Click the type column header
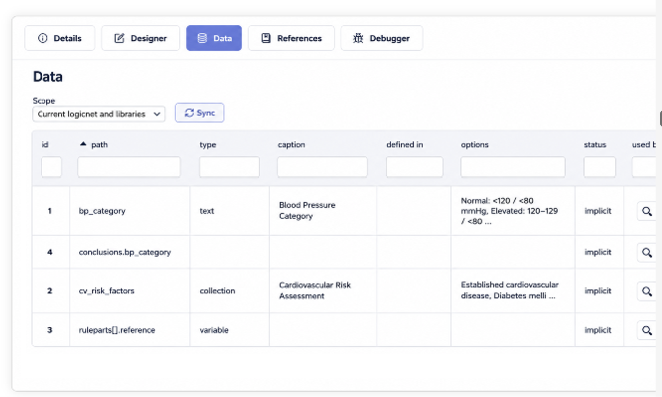Image resolution: width=662 pixels, height=397 pixels. [208, 144]
